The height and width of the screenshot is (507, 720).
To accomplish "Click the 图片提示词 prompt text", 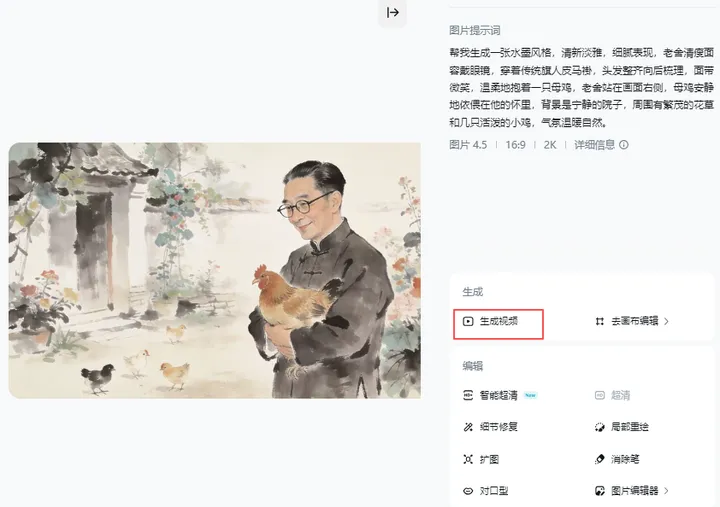I will pos(581,87).
